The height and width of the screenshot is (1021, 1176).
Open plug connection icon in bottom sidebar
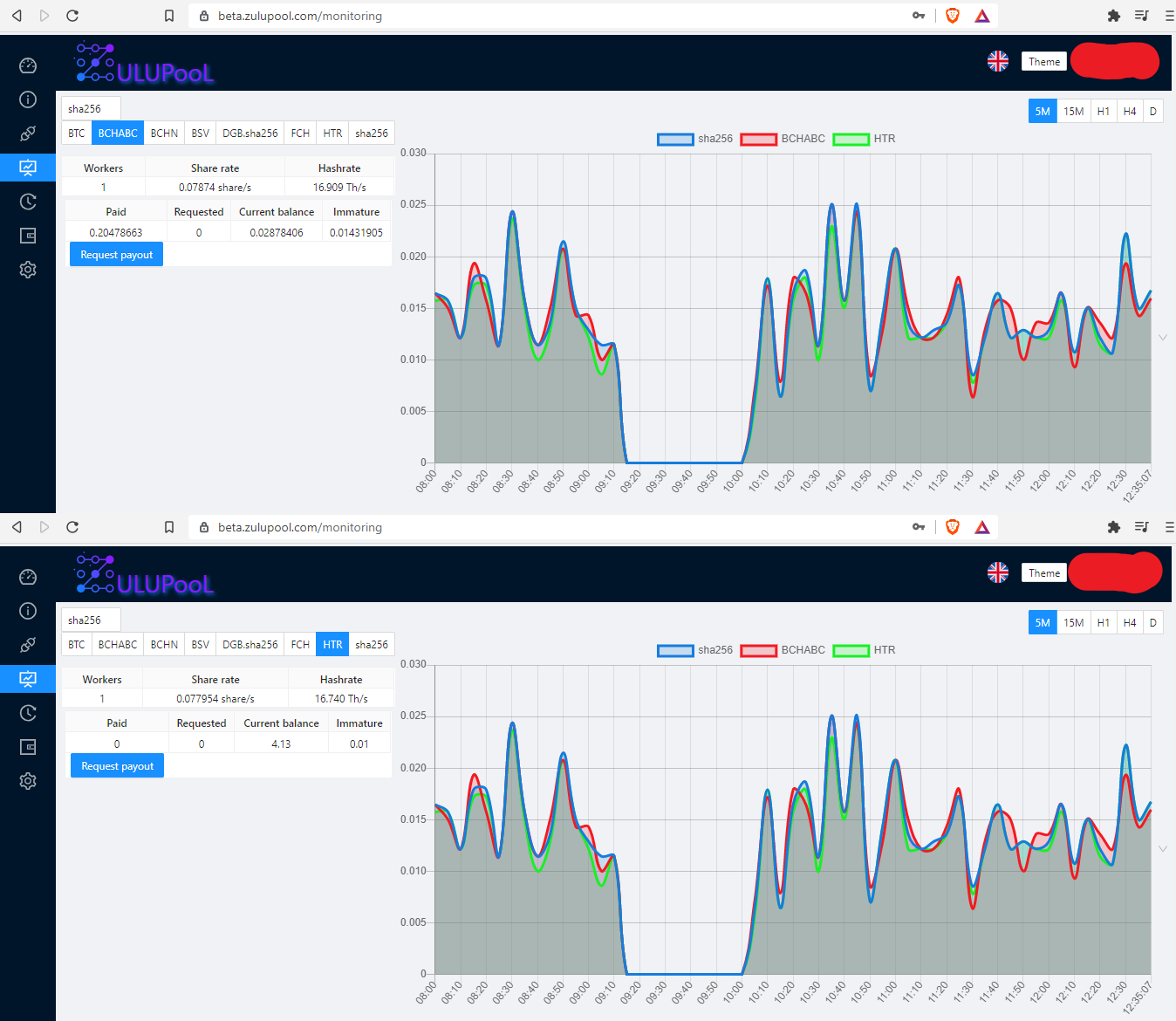point(28,645)
